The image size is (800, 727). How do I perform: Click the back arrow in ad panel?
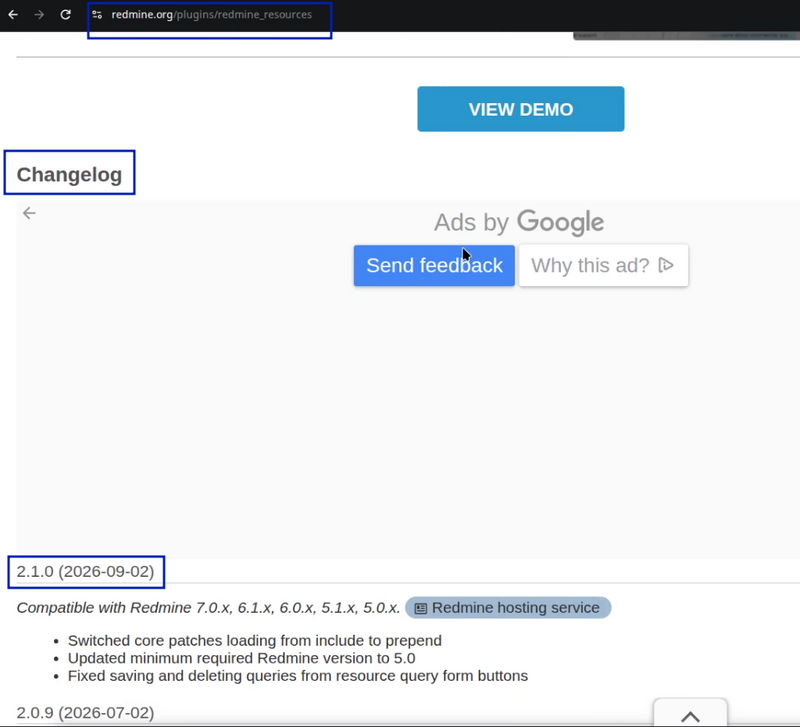[30, 213]
